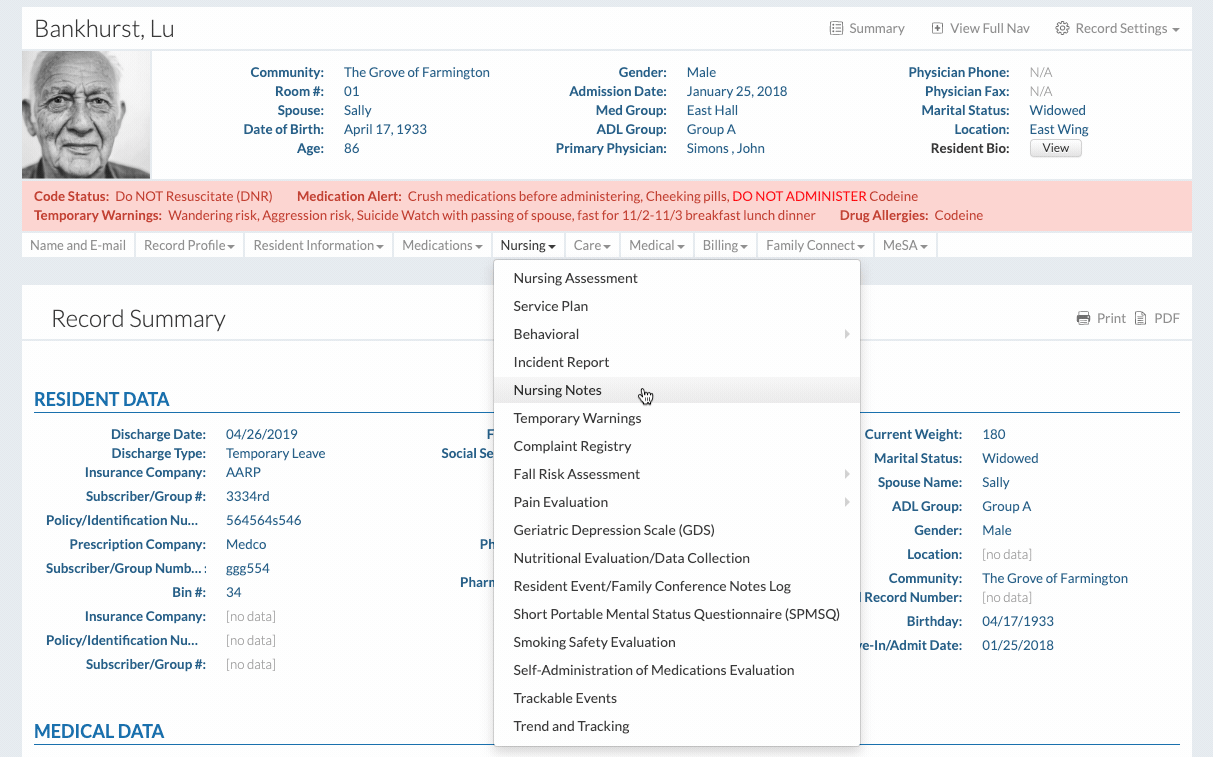
Task: Click the Print printer icon
Action: pos(1083,319)
